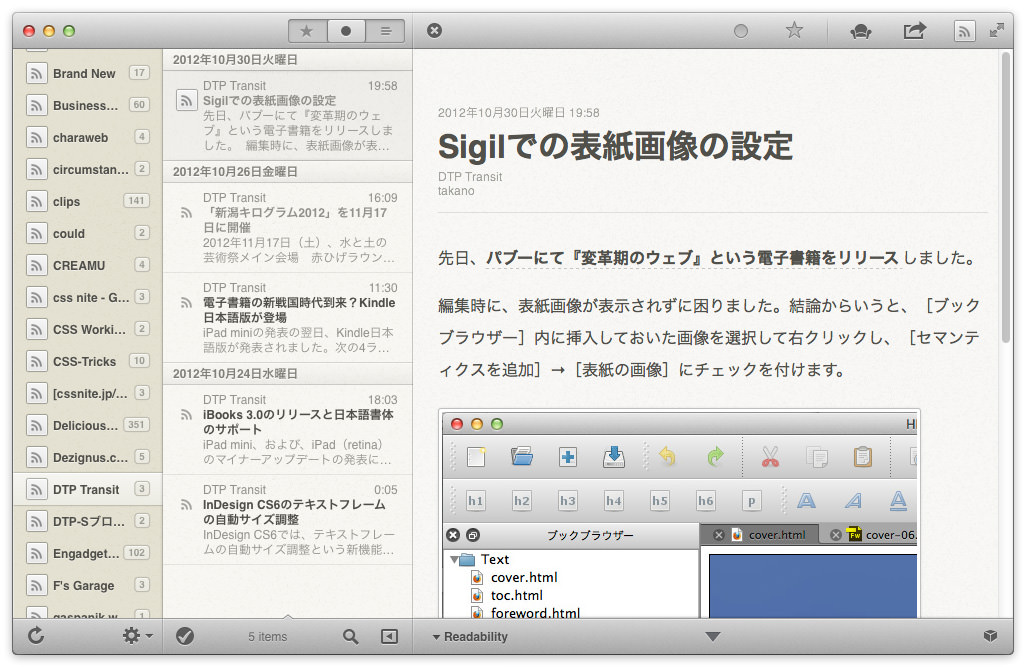Viewport: 1026px width, 667px height.
Task: Select the DTP Transit feed in sidebar
Action: pyautogui.click(x=88, y=490)
